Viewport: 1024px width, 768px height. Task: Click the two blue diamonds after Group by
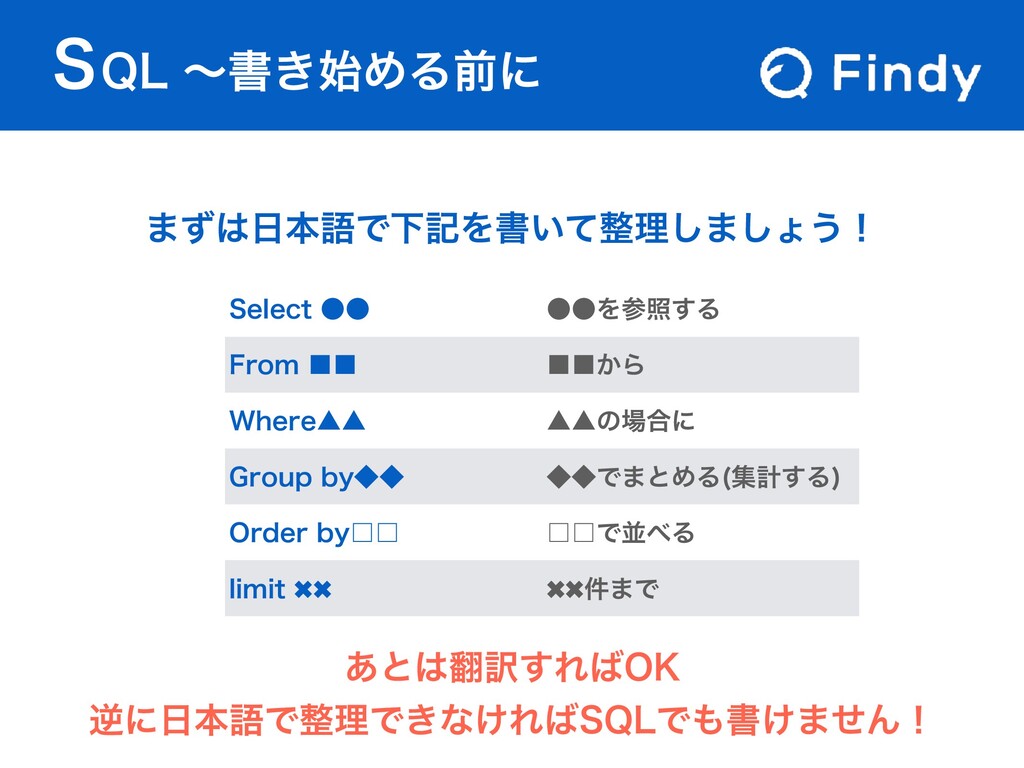tap(379, 477)
